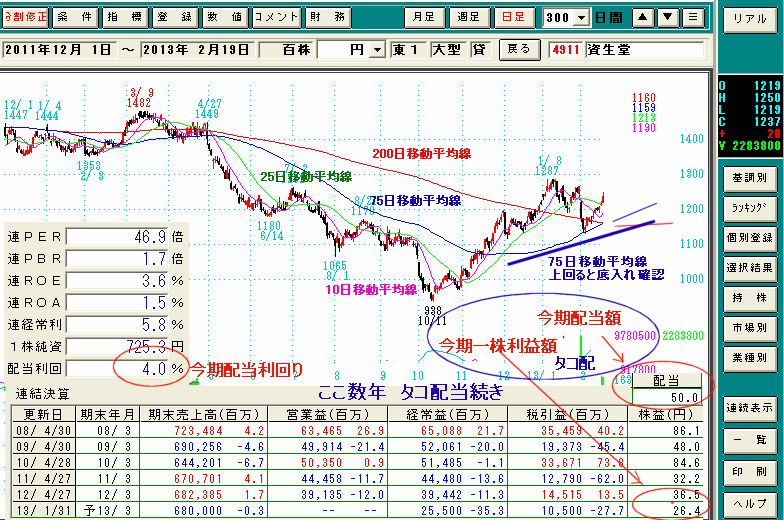Open the コメント comment menu

276,18
